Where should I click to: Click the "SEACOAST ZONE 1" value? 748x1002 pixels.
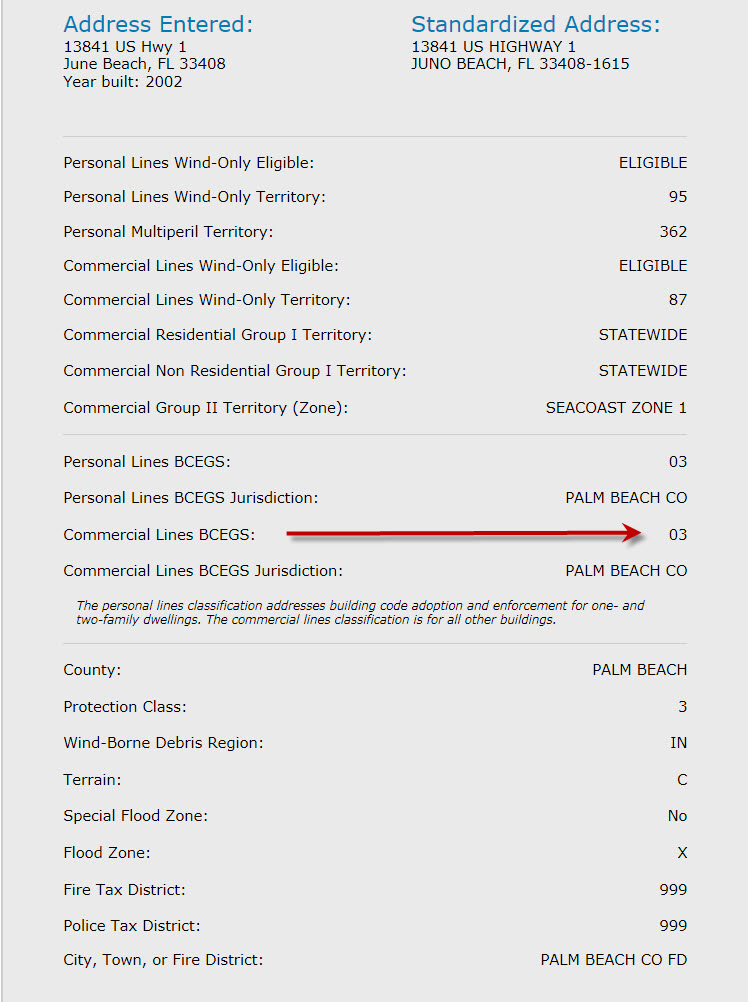click(x=616, y=408)
